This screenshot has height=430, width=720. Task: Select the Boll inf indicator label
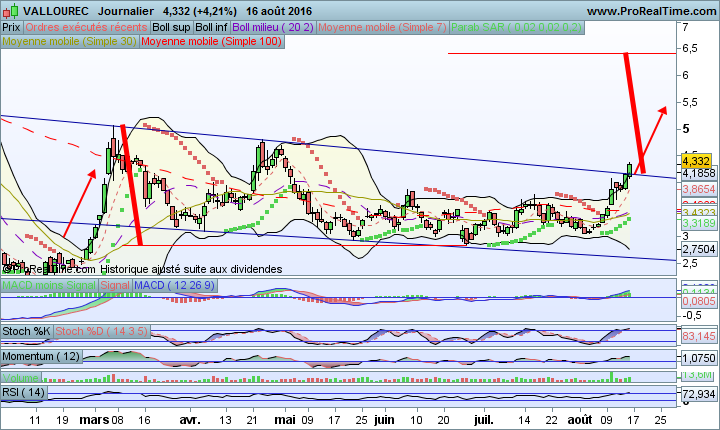tap(211, 27)
